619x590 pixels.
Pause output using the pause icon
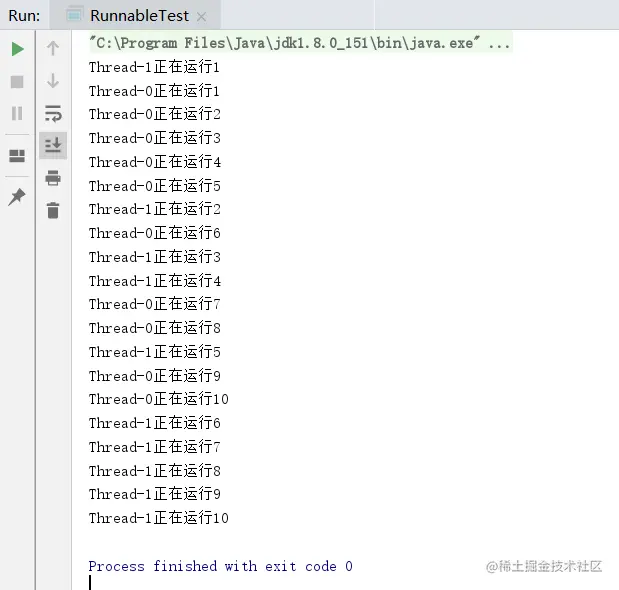click(17, 113)
